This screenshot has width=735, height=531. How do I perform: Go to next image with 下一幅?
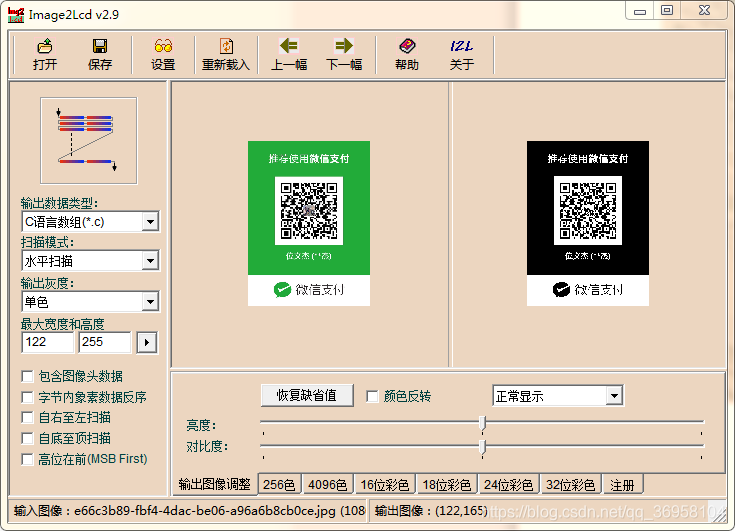click(x=344, y=54)
